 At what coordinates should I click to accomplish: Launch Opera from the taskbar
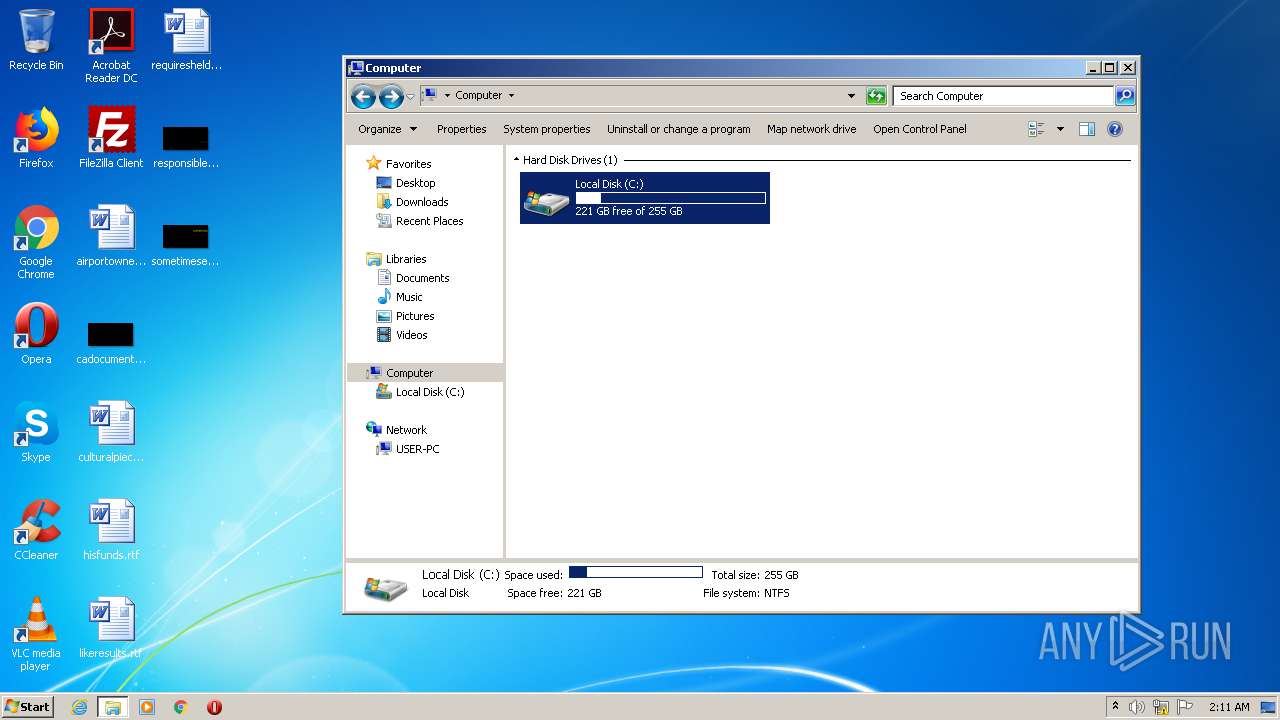(214, 707)
